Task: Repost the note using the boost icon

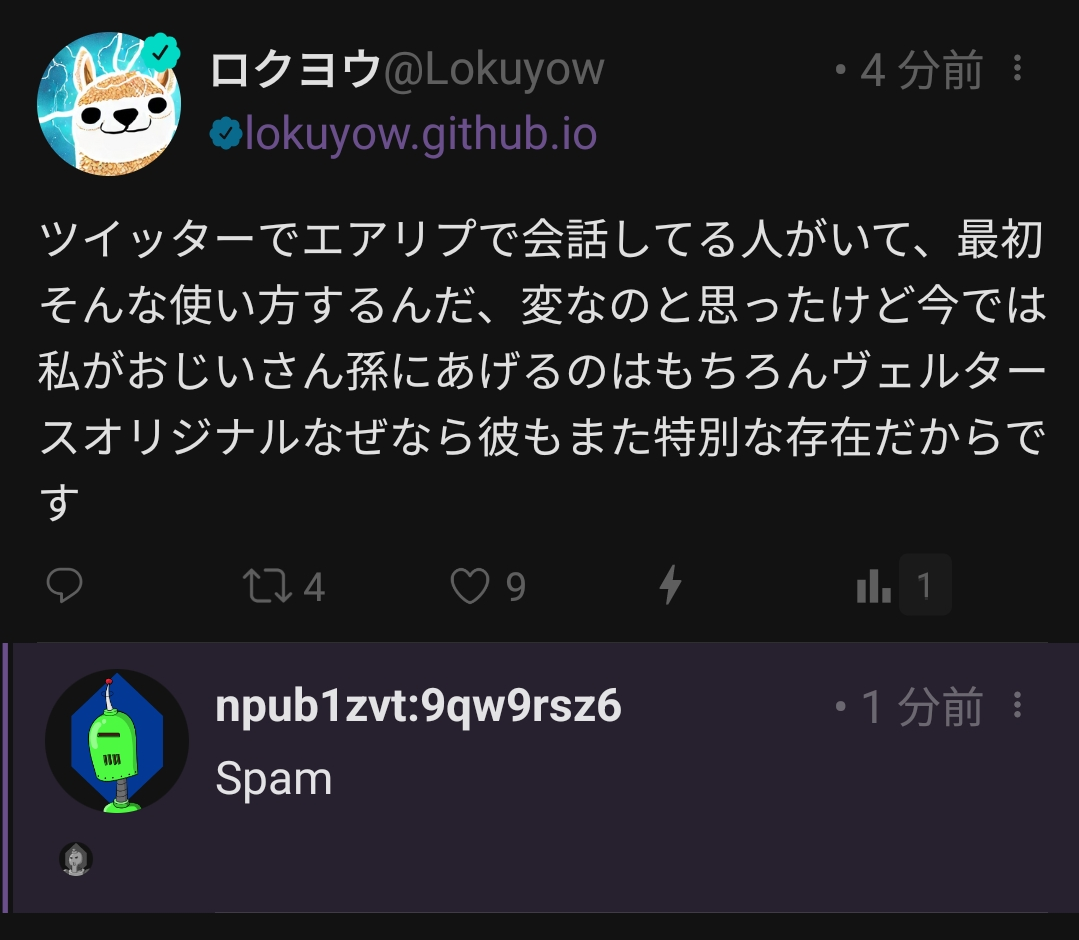Action: click(267, 586)
